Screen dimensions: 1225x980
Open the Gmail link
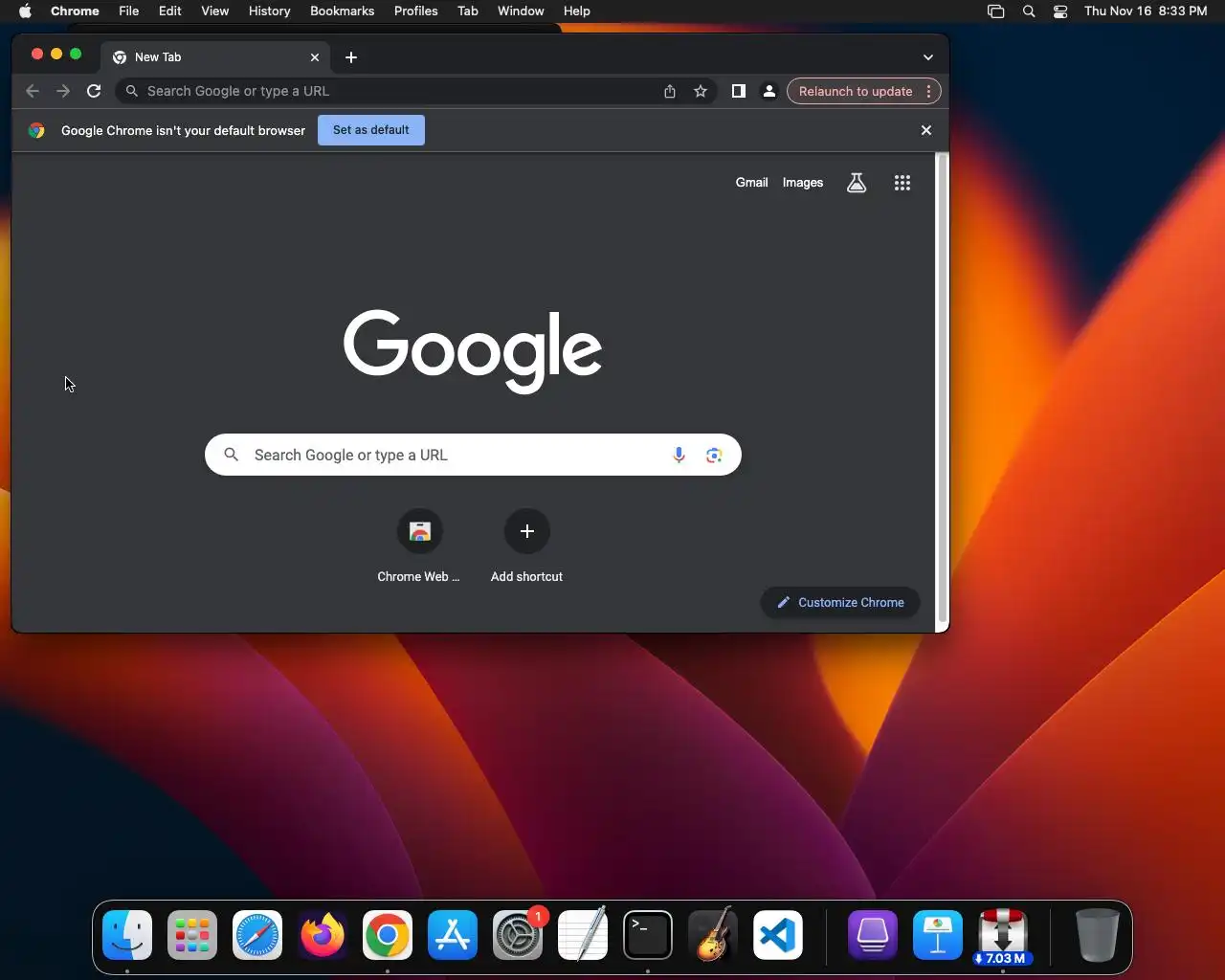752,183
